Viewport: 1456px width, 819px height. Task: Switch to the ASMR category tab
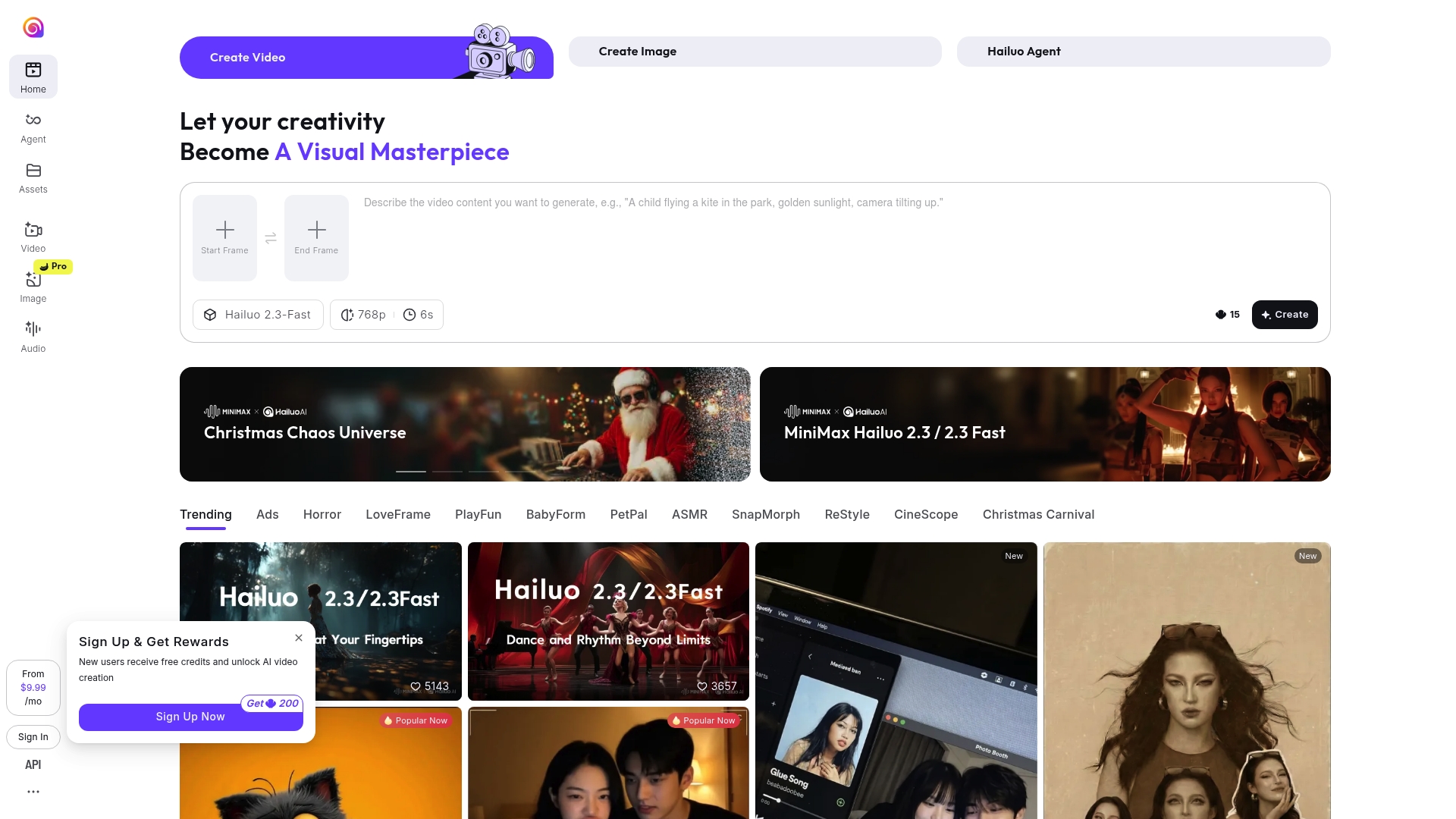coord(689,514)
